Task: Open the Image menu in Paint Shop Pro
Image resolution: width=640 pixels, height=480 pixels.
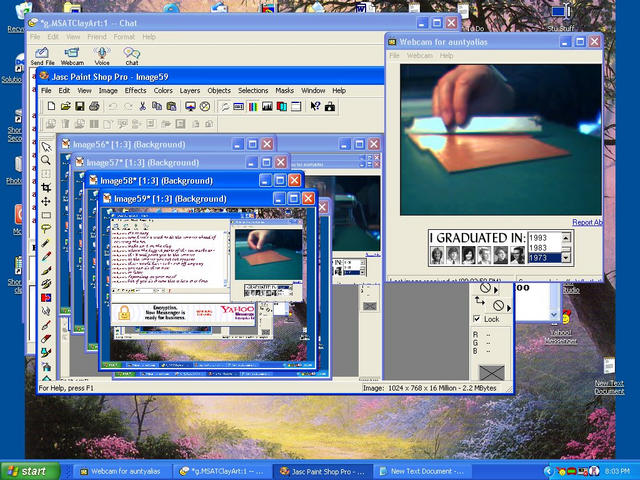Action: [108, 91]
